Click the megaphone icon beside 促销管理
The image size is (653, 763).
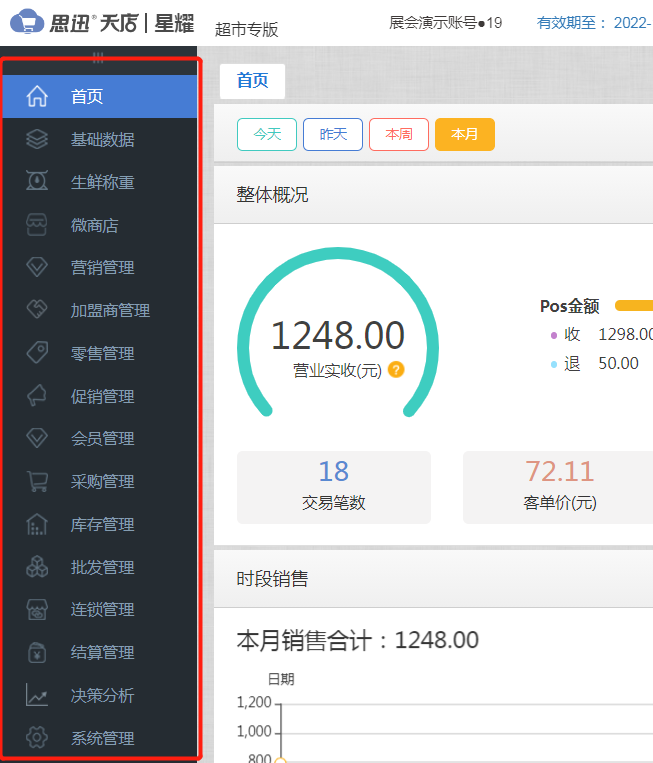(37, 396)
